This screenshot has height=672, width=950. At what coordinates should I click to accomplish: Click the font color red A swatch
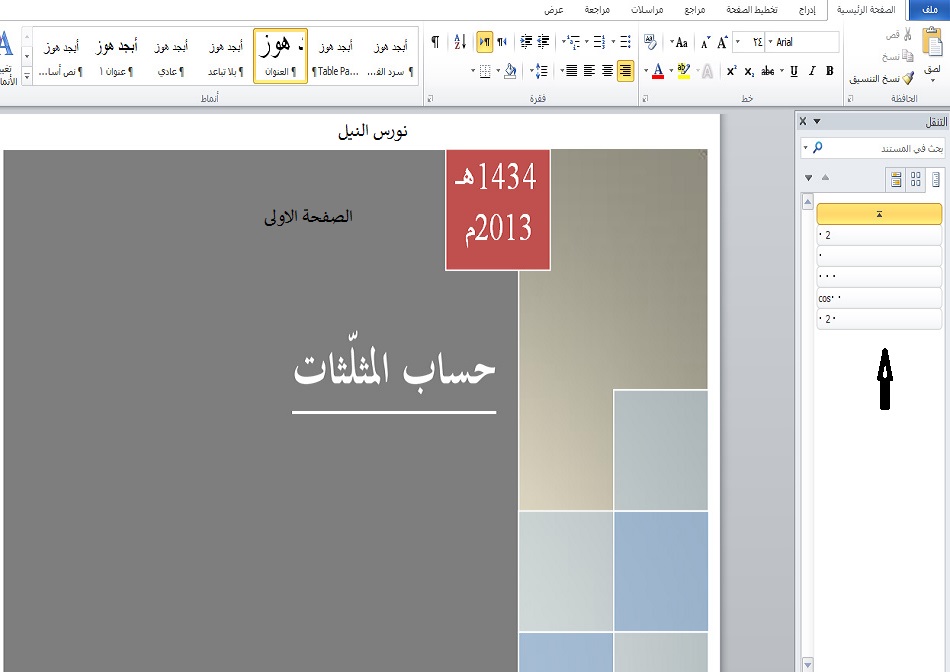657,71
